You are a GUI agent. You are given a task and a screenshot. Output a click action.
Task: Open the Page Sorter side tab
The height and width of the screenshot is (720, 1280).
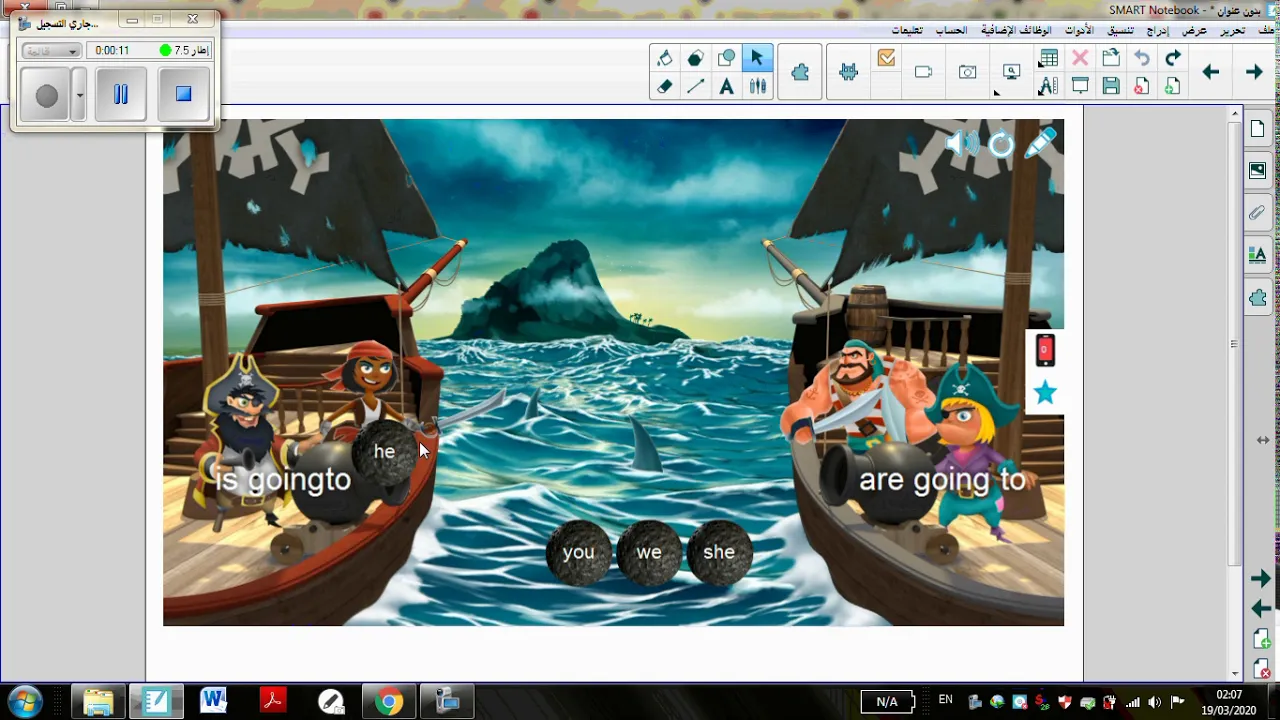point(1258,129)
